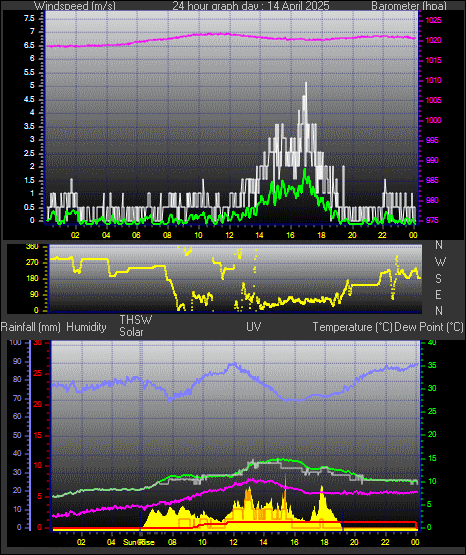Click the "Windspeed (m/s)" chart title
Viewport: 466px width, 555px height.
point(75,5)
